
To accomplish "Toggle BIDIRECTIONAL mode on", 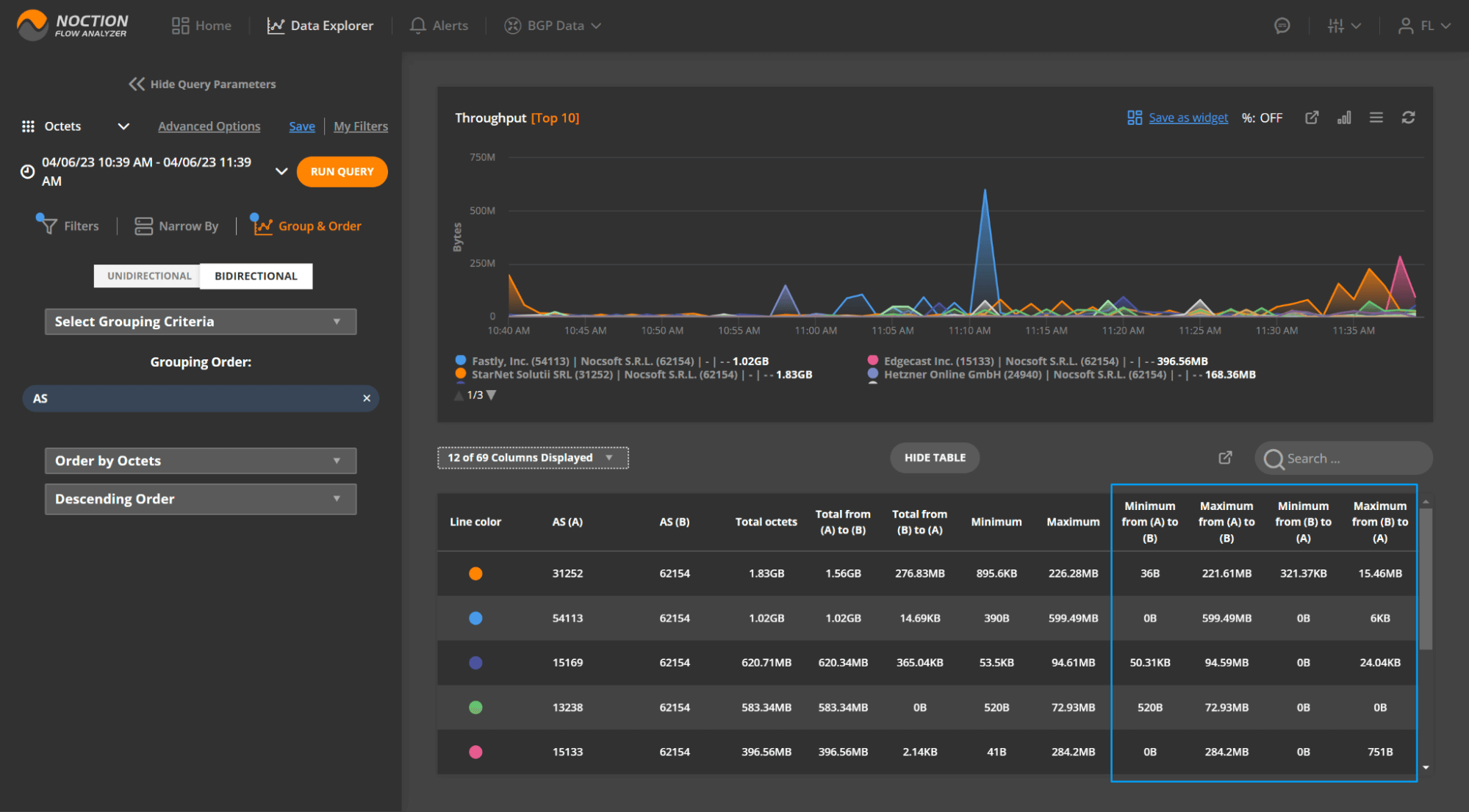I will click(x=255, y=275).
